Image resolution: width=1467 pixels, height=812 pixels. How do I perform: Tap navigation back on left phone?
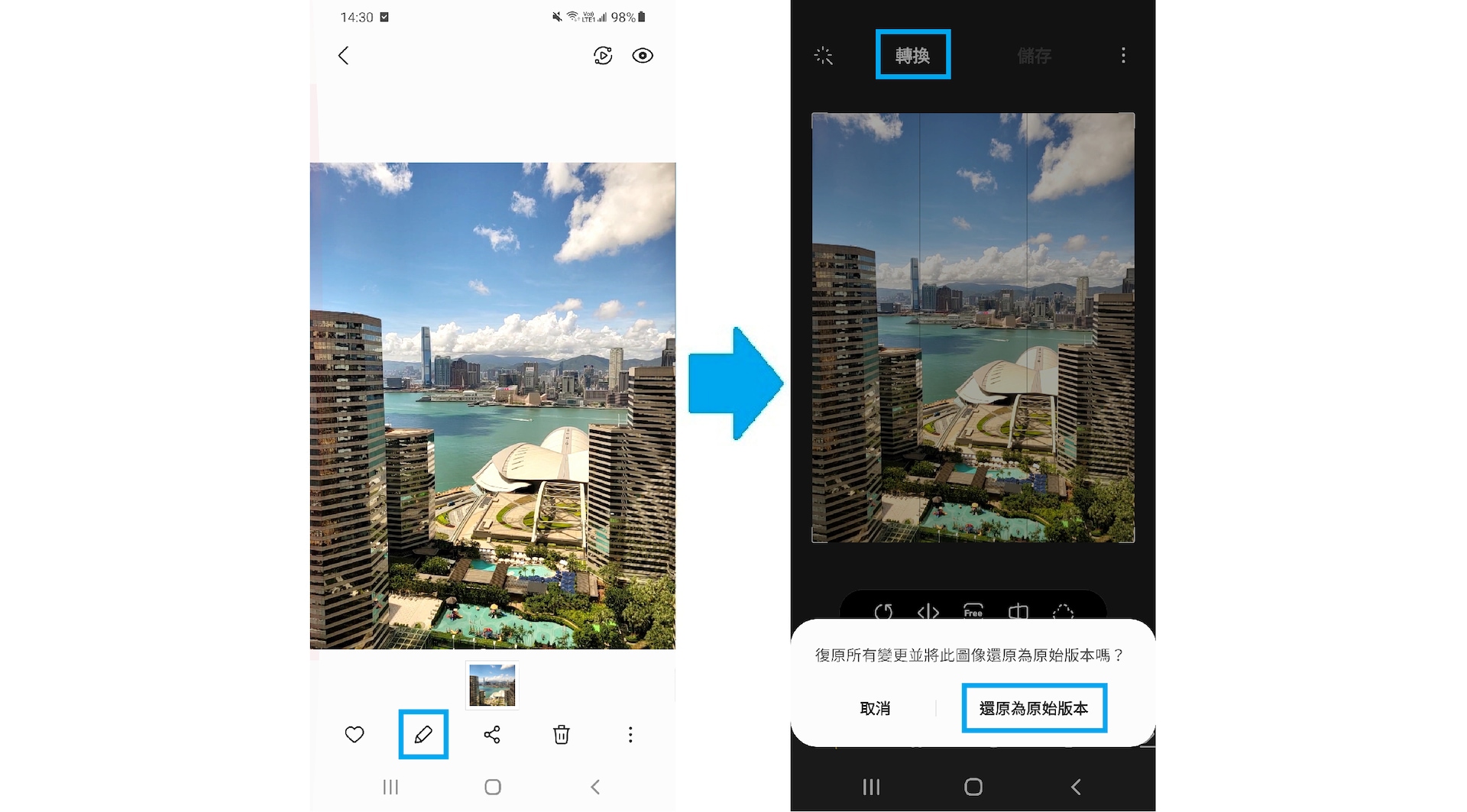click(x=595, y=787)
